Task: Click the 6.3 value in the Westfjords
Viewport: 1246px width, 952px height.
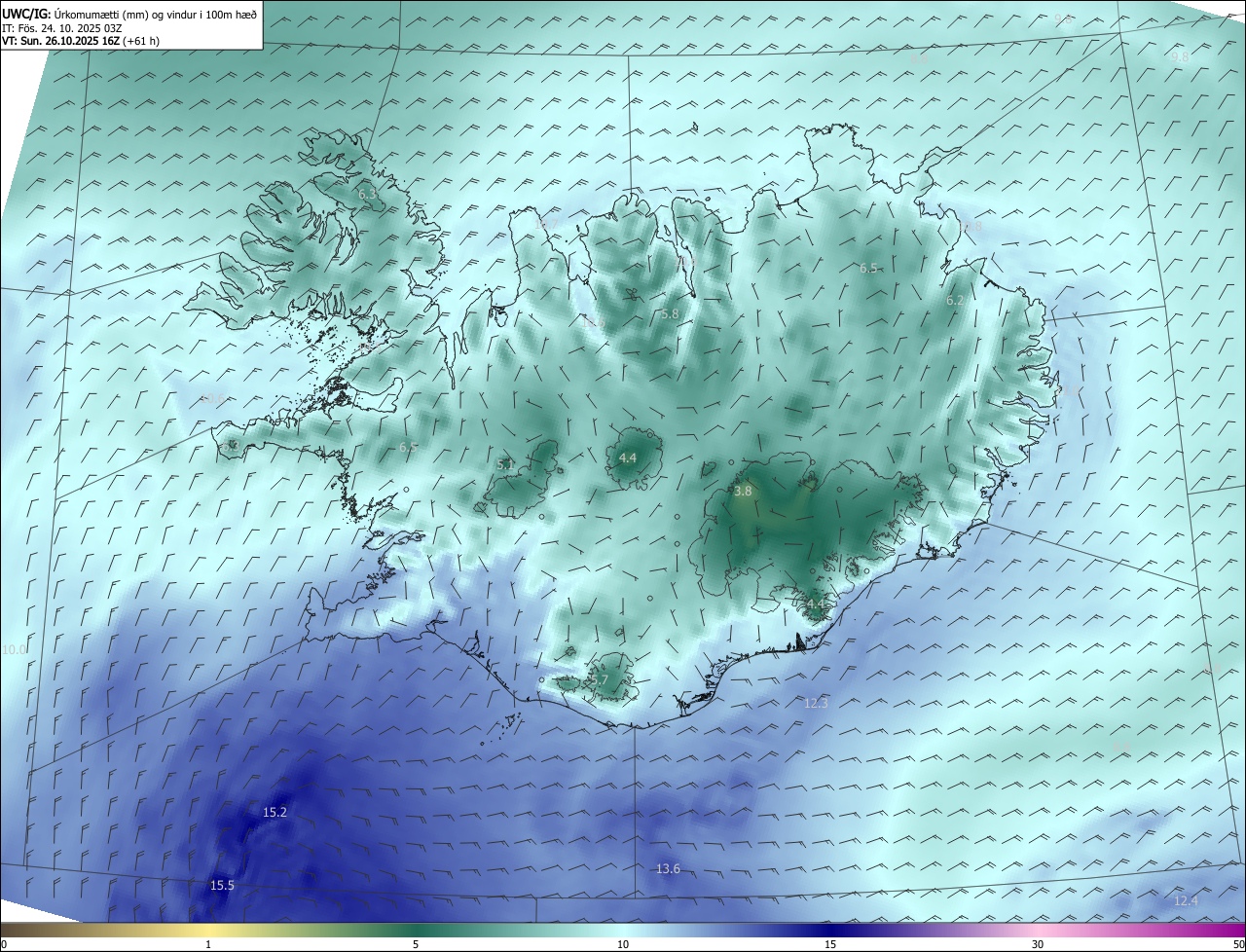Action: click(367, 195)
